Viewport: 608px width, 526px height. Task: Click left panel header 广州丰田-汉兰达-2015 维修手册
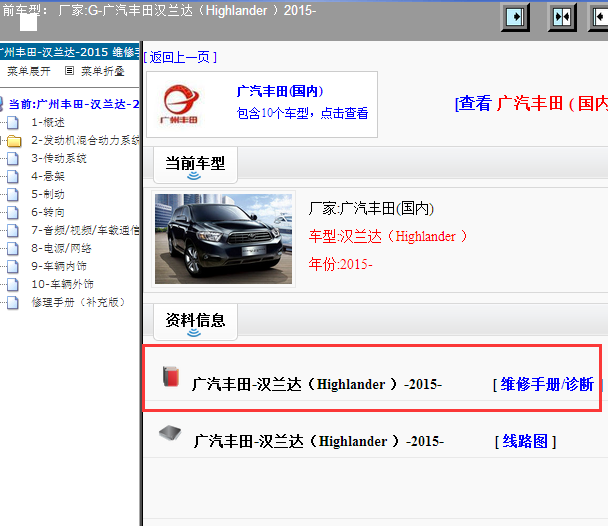click(x=70, y=52)
